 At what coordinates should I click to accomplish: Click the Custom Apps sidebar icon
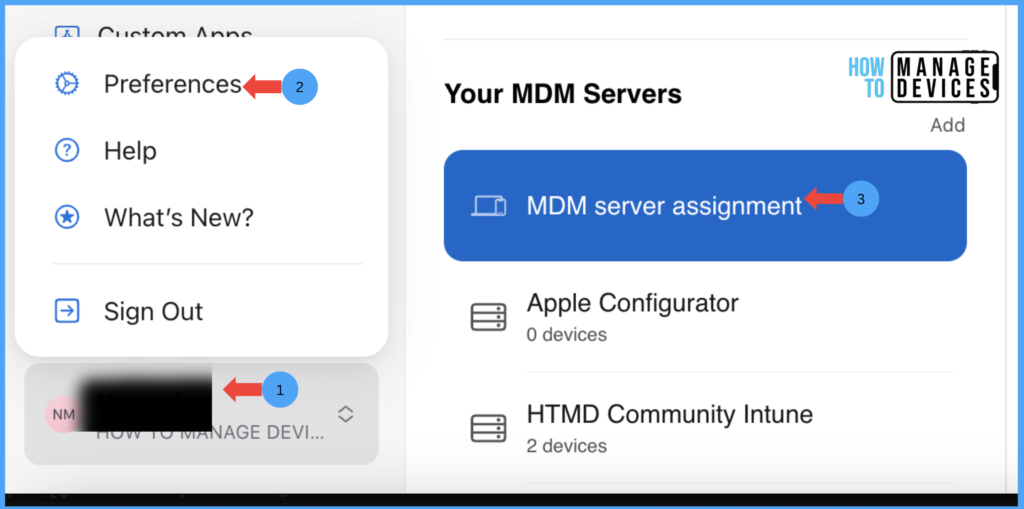click(x=67, y=31)
